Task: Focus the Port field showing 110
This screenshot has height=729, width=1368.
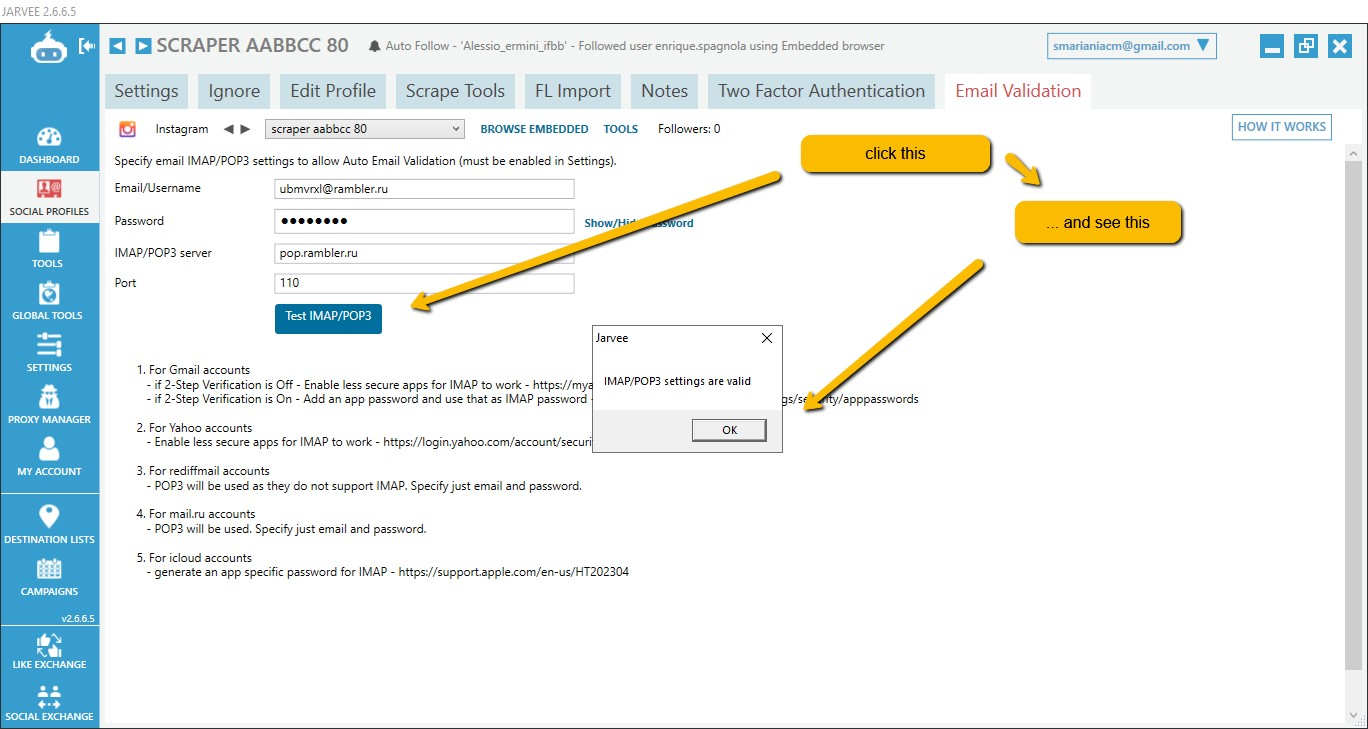Action: point(424,284)
